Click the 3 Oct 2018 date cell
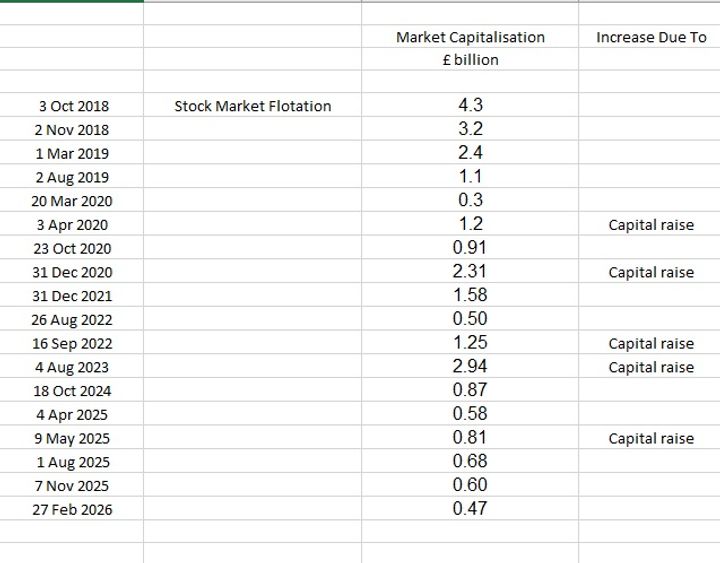This screenshot has height=563, width=720. [x=73, y=106]
